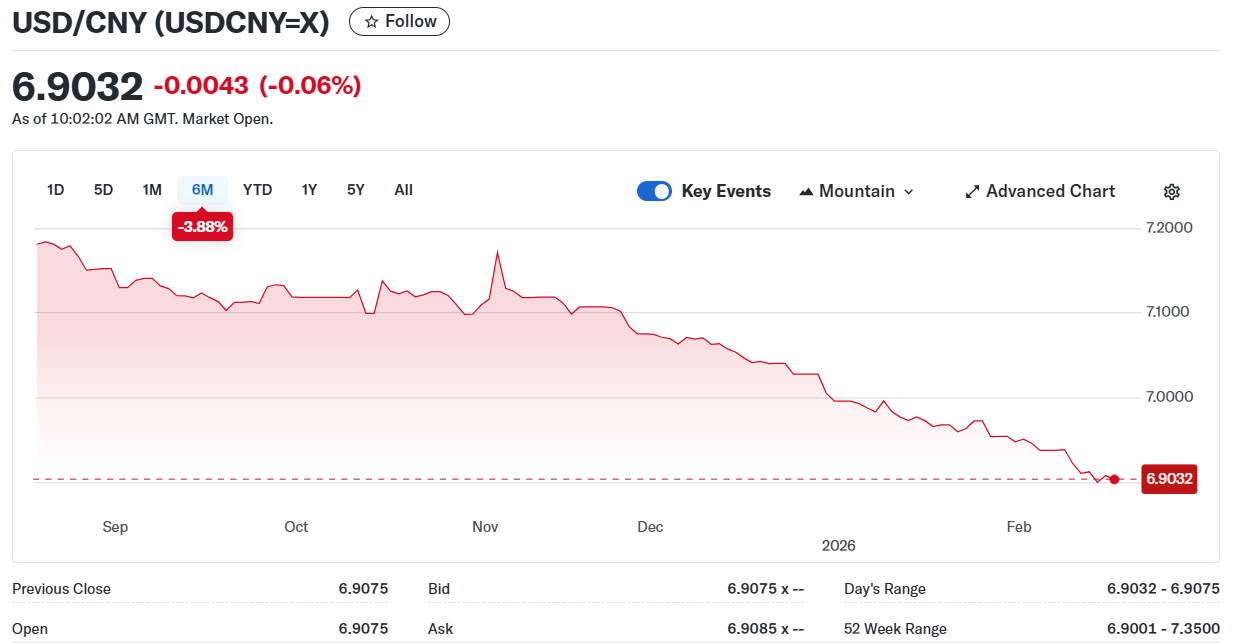Click the Key Events label text
Viewport: 1233px width, 643px height.
(726, 191)
